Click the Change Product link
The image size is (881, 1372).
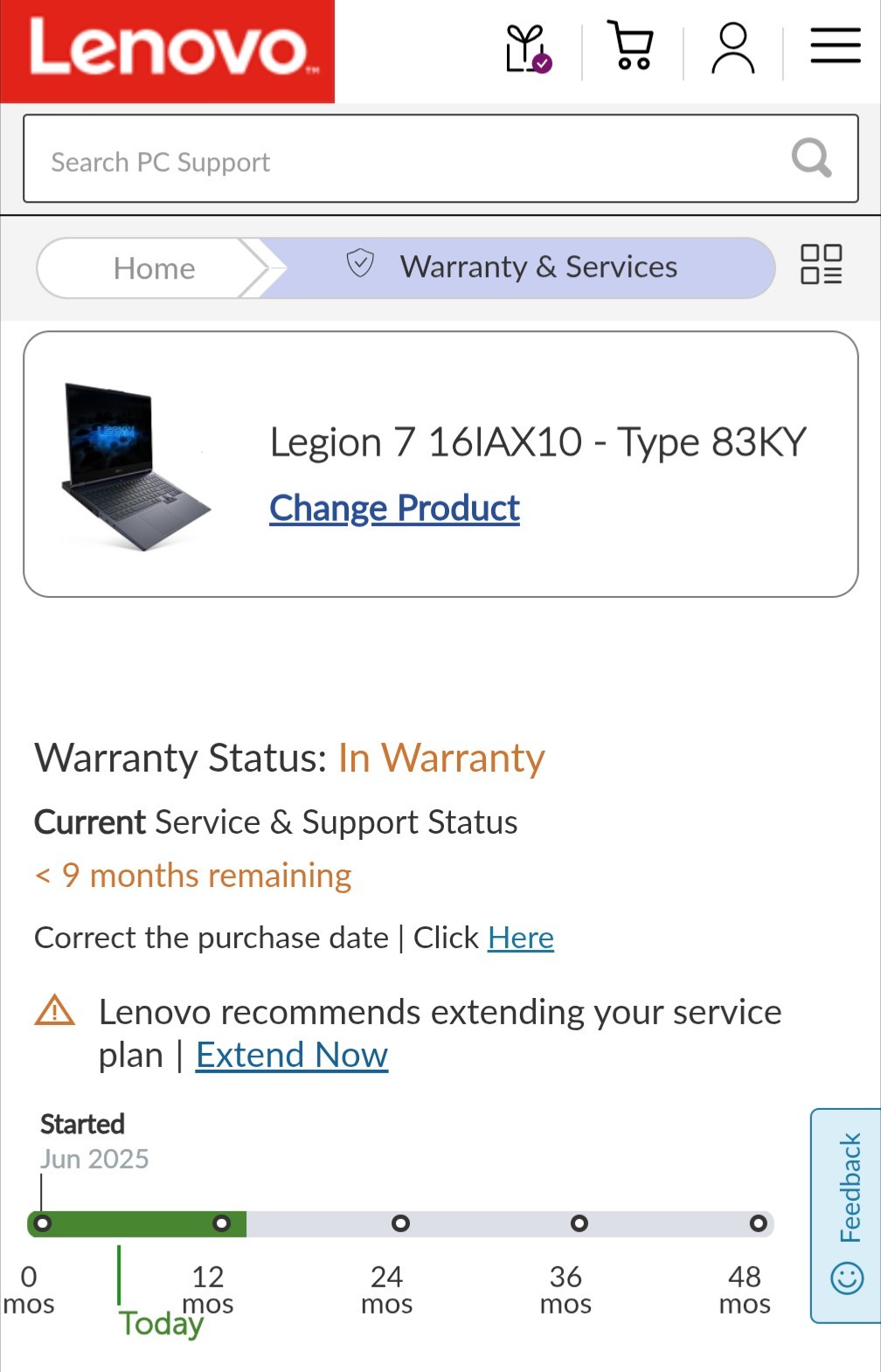[394, 508]
